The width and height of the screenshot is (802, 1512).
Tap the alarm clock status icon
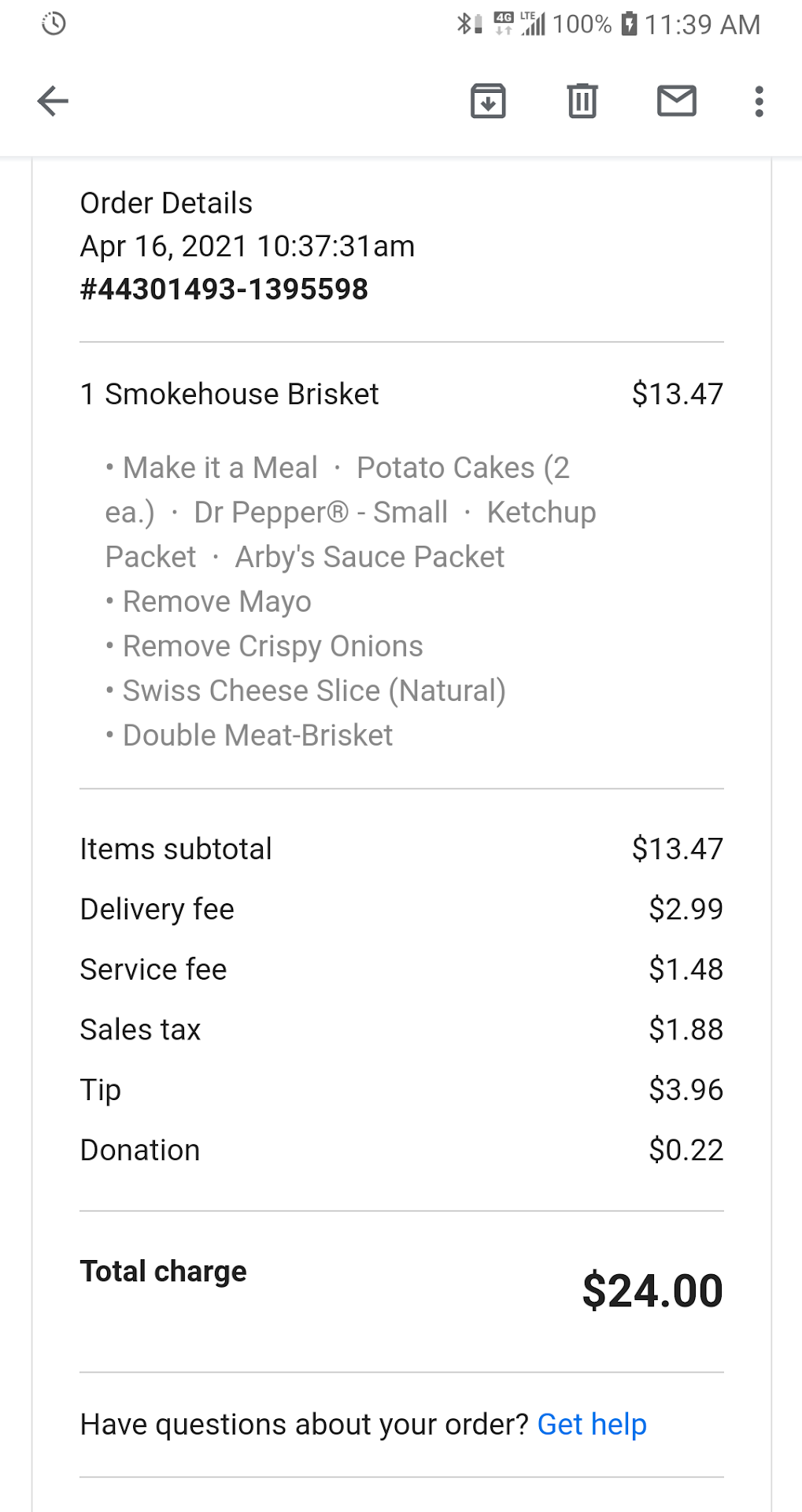click(54, 24)
